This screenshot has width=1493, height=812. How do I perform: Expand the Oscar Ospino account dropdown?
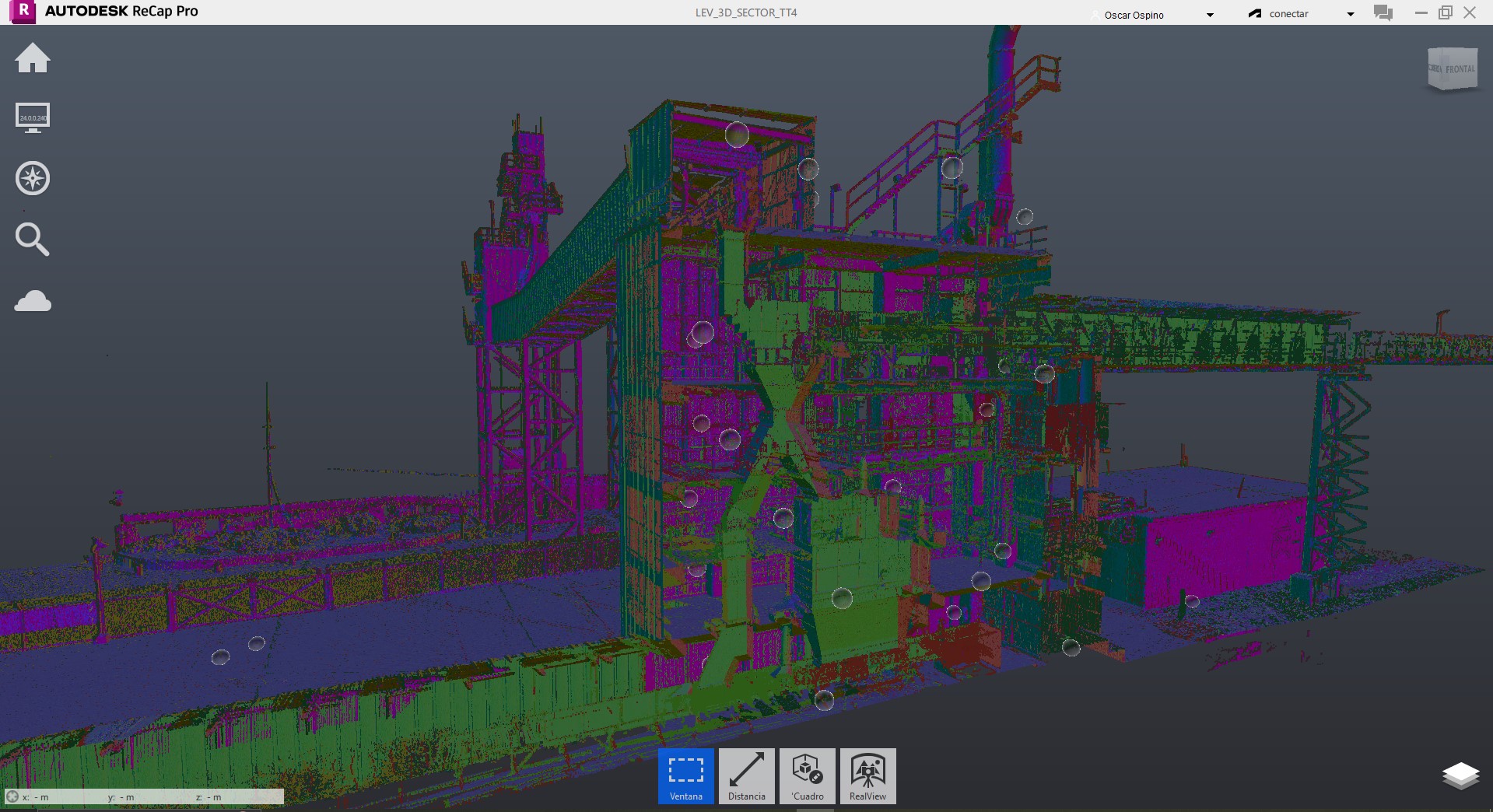(x=1210, y=15)
